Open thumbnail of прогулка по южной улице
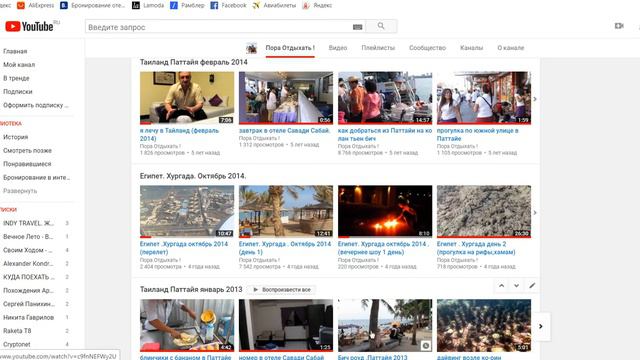This screenshot has width=640, height=360. click(484, 98)
